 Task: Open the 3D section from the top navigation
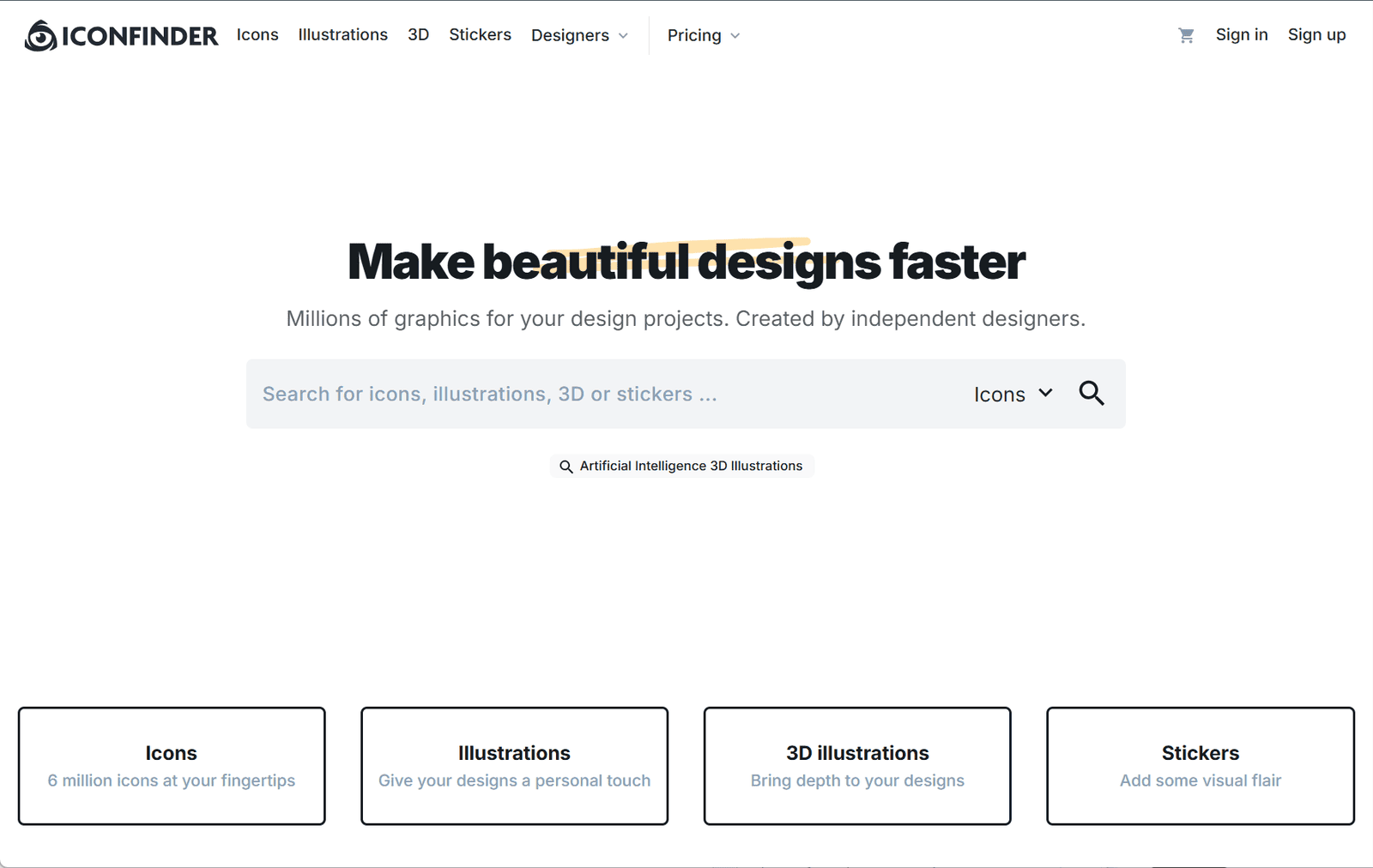[418, 35]
